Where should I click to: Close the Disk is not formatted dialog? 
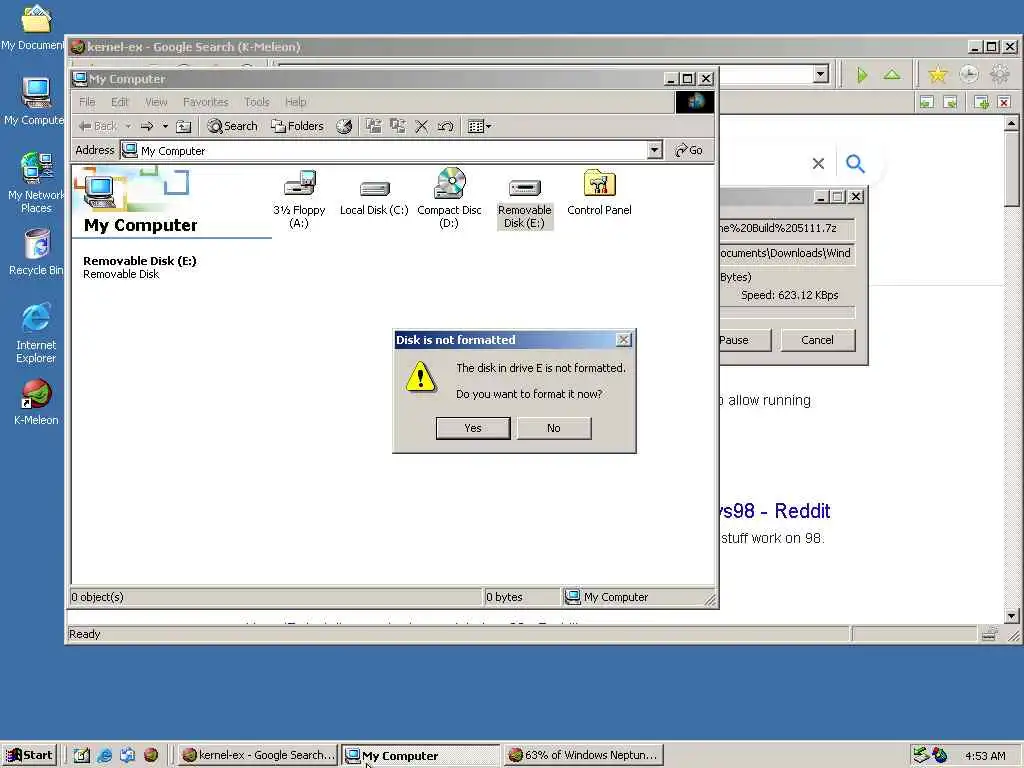(x=624, y=340)
